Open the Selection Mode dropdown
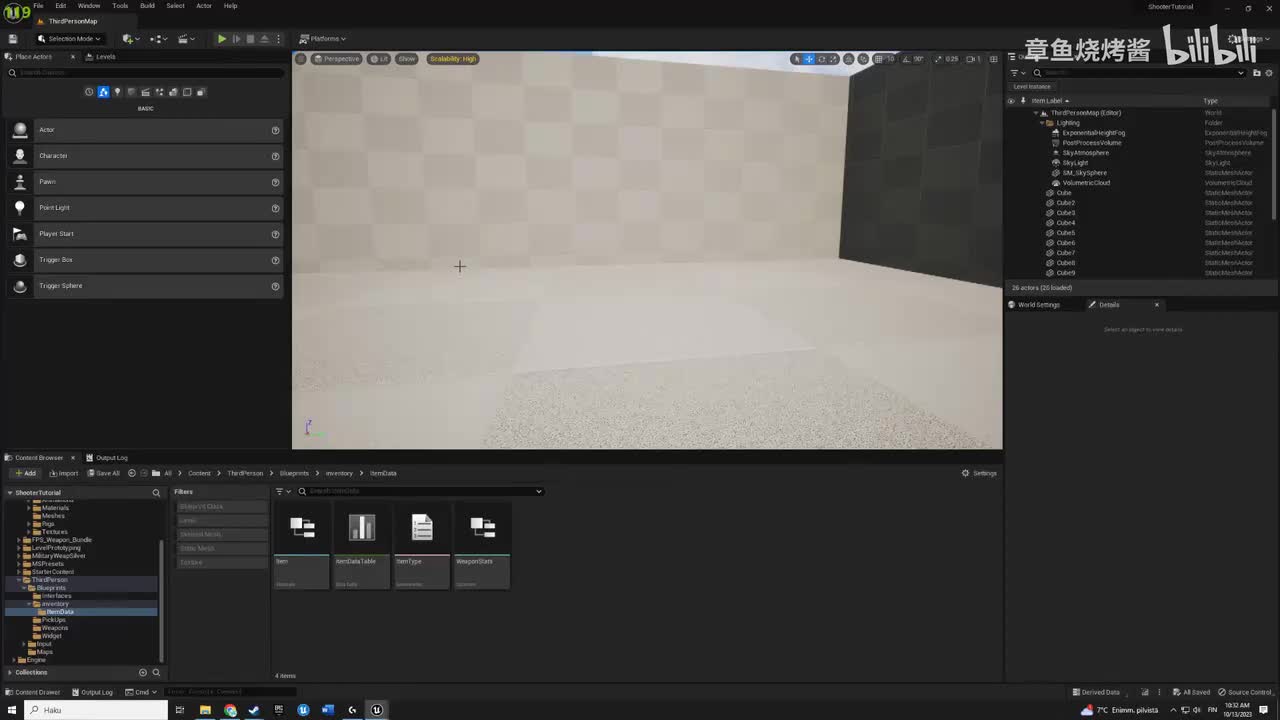This screenshot has height=720, width=1280. [x=69, y=39]
